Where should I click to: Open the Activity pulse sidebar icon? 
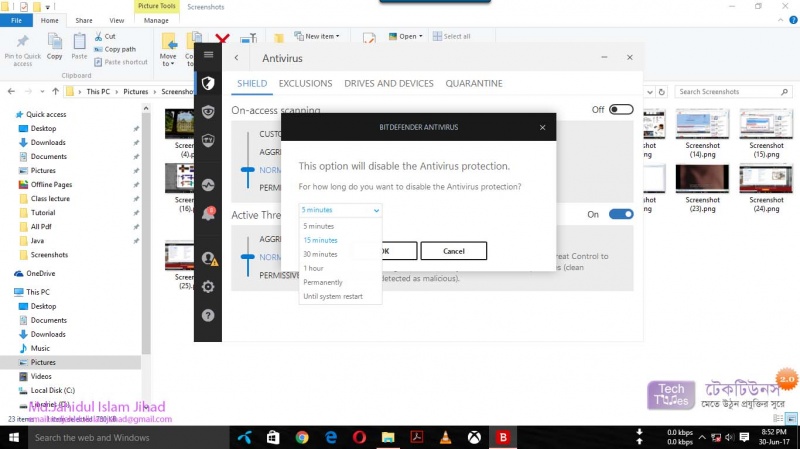coord(208,185)
